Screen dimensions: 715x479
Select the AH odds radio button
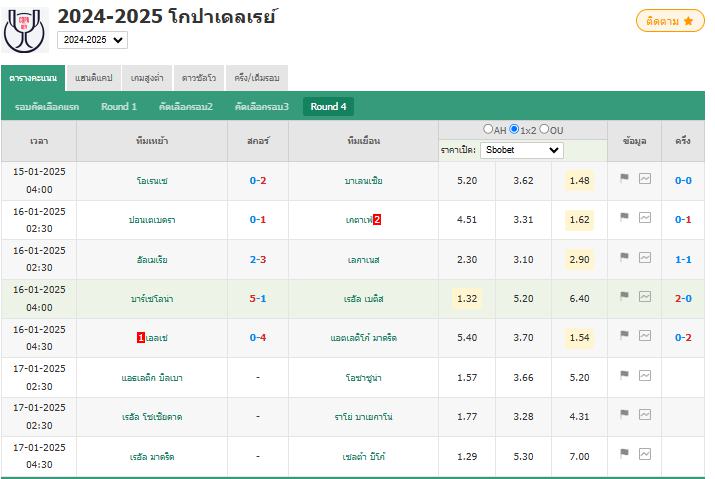pyautogui.click(x=488, y=129)
